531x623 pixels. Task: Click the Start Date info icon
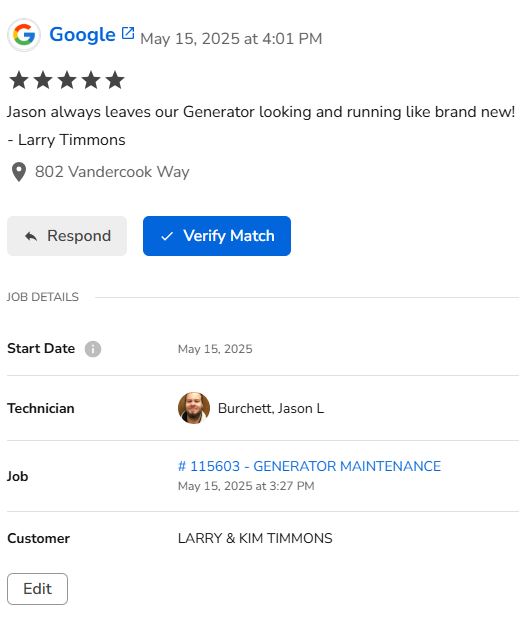[x=93, y=349]
